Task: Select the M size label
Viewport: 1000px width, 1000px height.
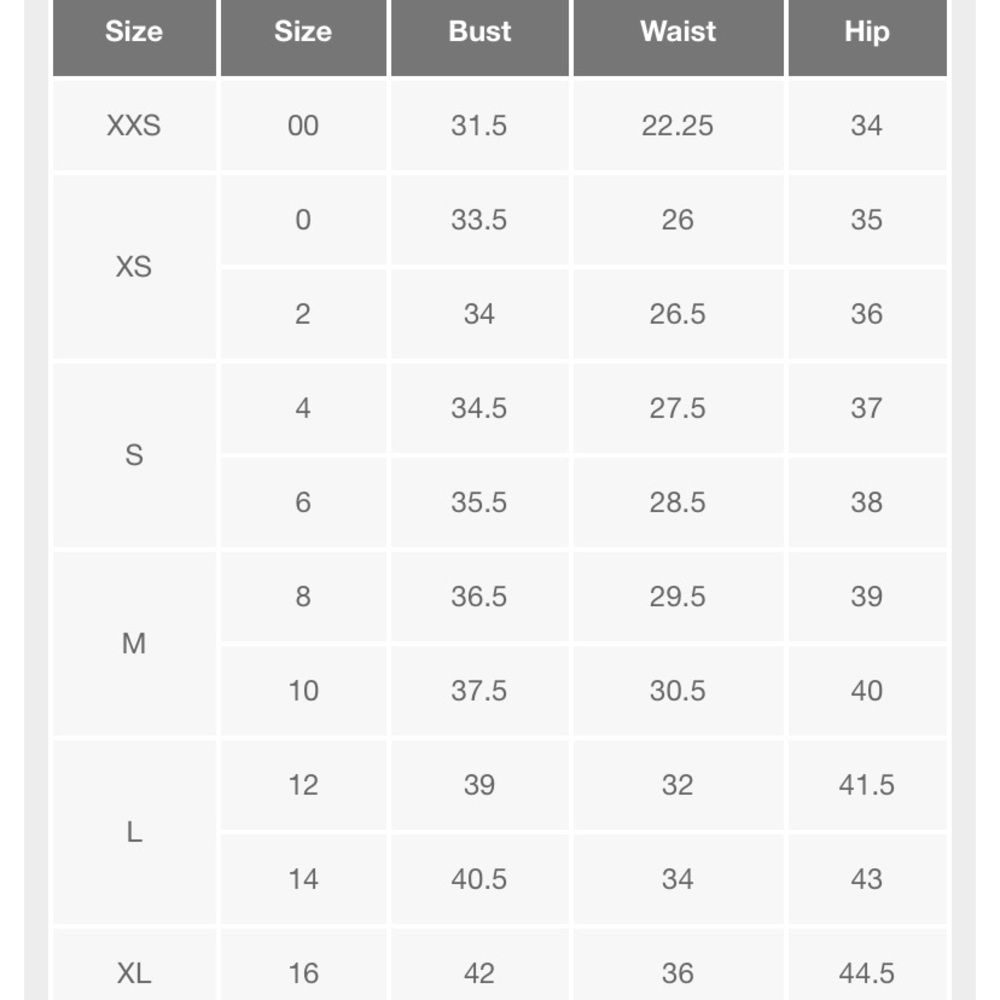Action: pyautogui.click(x=134, y=643)
